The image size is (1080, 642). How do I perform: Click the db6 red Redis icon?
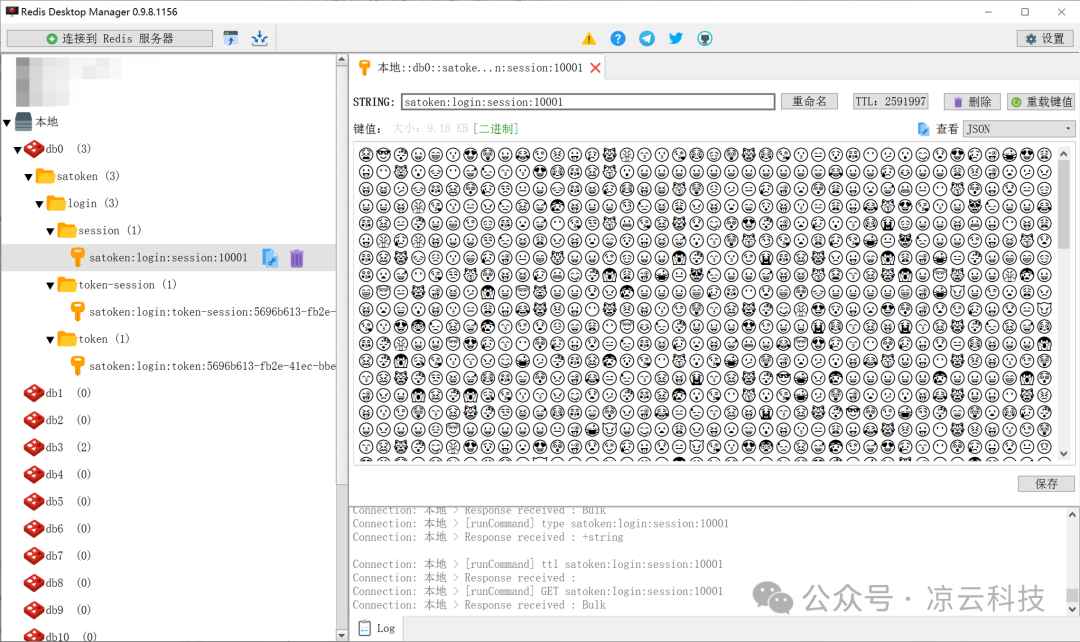click(34, 528)
